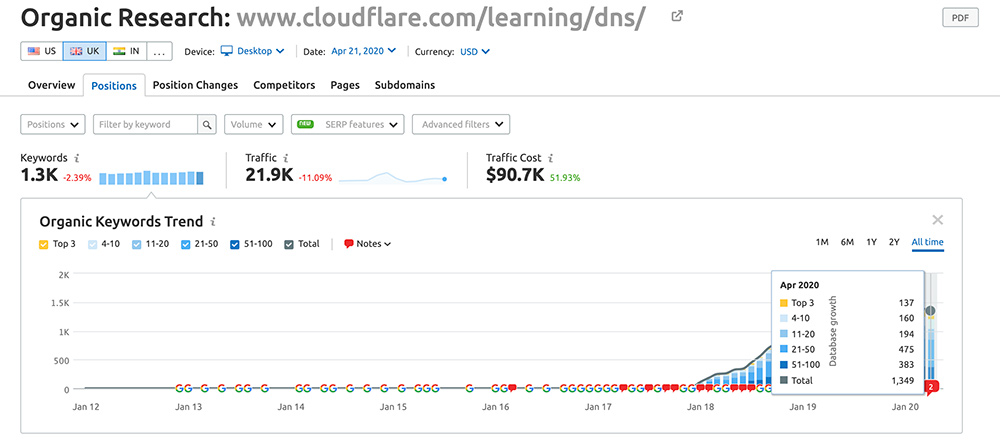This screenshot has width=1000, height=448.
Task: Toggle the 51-100 legend checkbox
Action: click(234, 244)
